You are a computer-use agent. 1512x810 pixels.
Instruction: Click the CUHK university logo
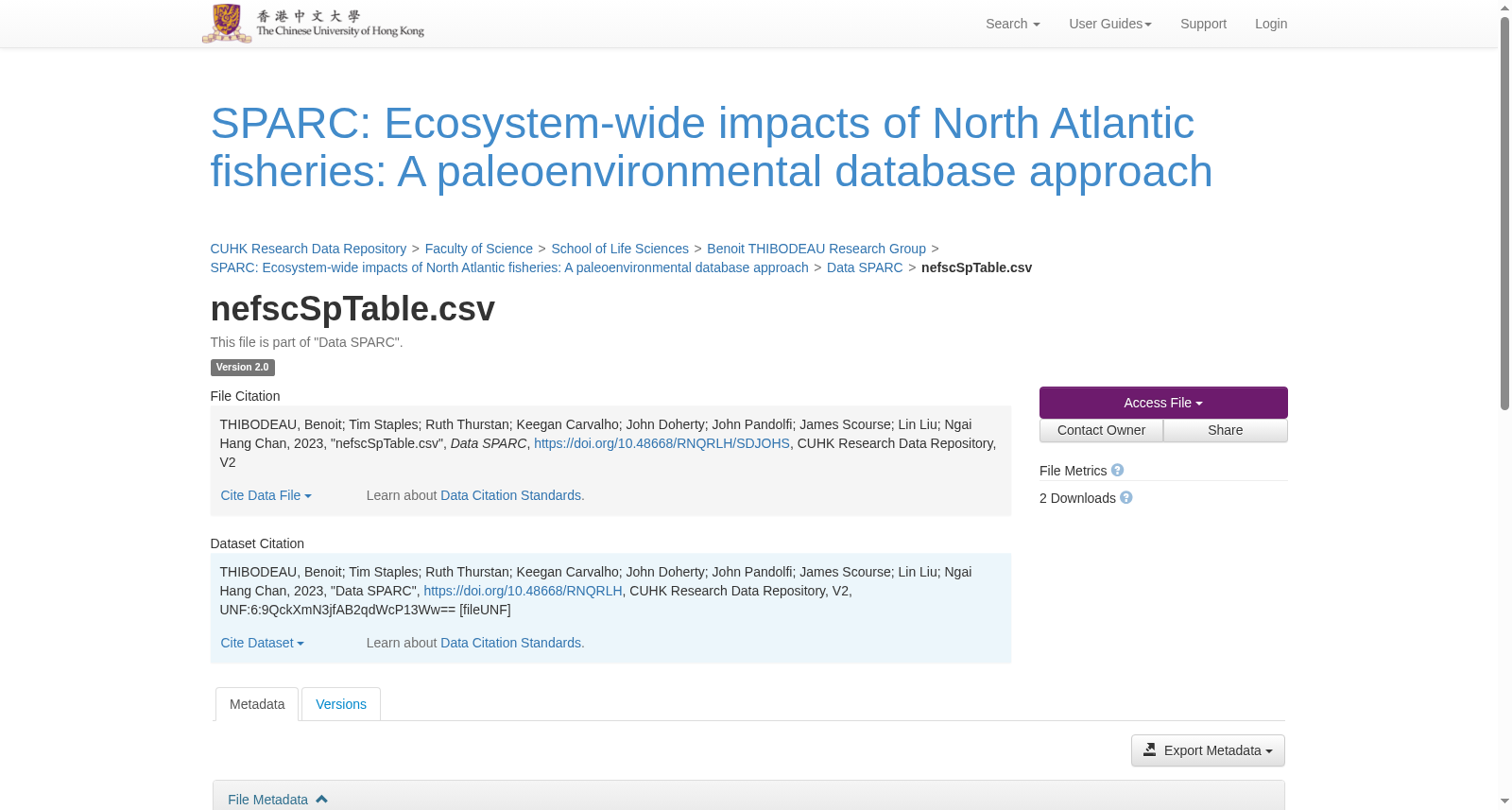click(314, 24)
